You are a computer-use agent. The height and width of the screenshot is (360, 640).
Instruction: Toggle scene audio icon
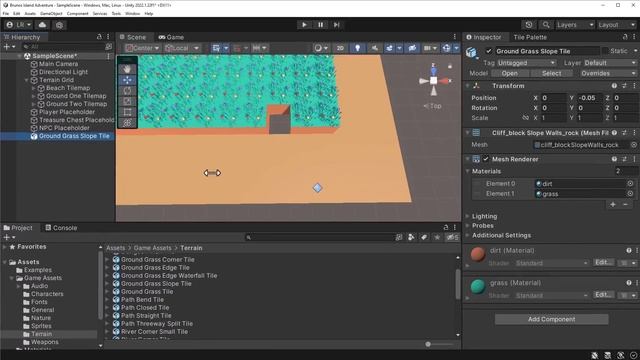[x=374, y=48]
